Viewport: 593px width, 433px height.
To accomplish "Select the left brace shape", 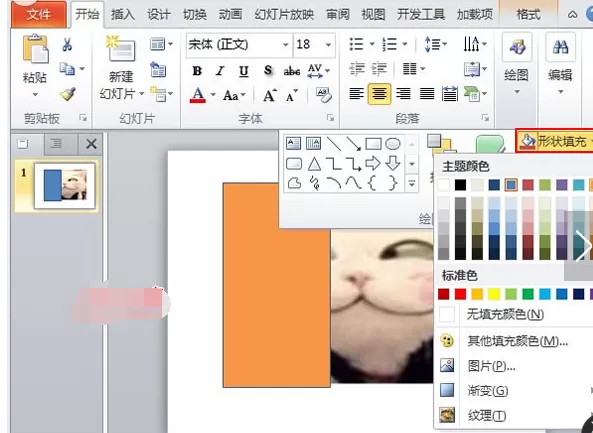I will [x=373, y=183].
